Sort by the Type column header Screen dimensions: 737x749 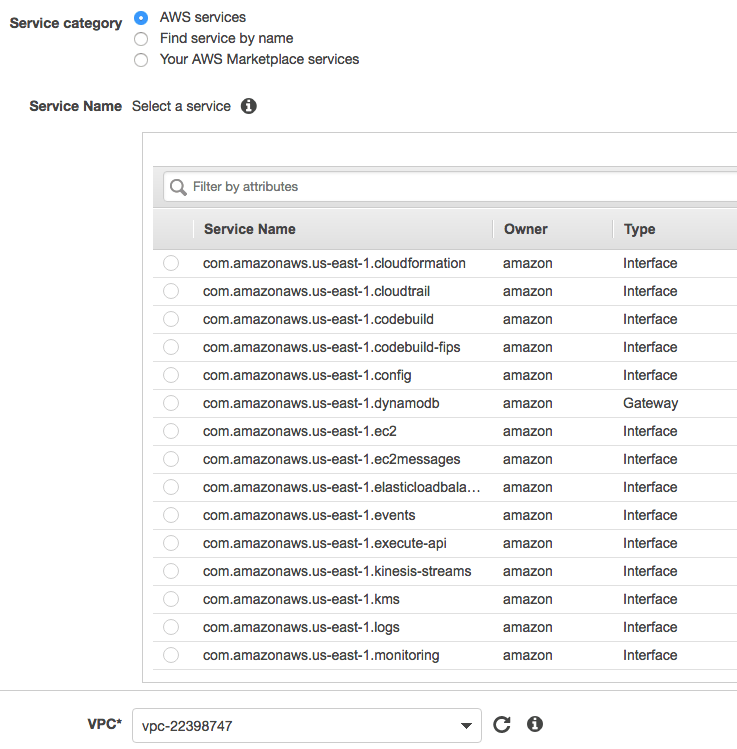coord(640,229)
